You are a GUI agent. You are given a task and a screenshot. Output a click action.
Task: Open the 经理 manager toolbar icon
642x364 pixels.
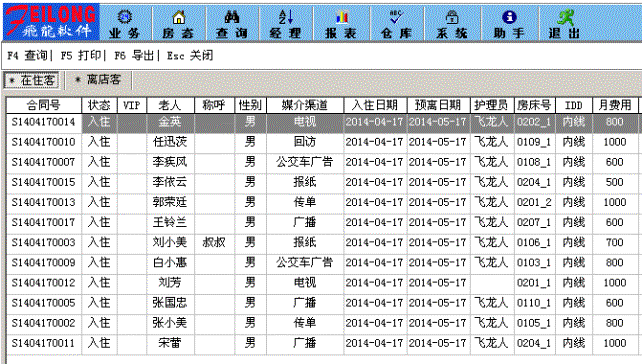[286, 24]
